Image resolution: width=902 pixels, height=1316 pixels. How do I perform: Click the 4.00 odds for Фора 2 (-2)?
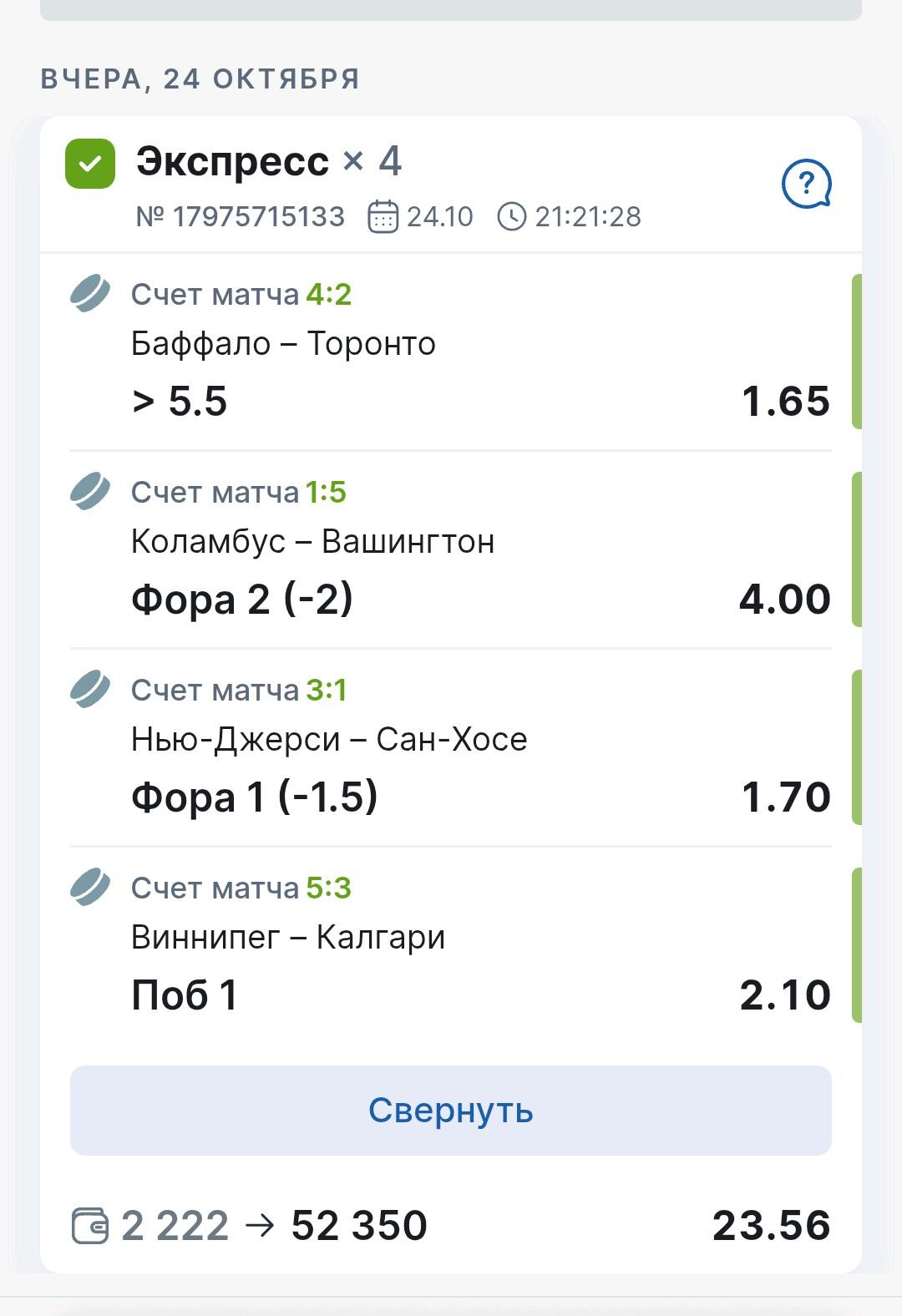(x=784, y=600)
